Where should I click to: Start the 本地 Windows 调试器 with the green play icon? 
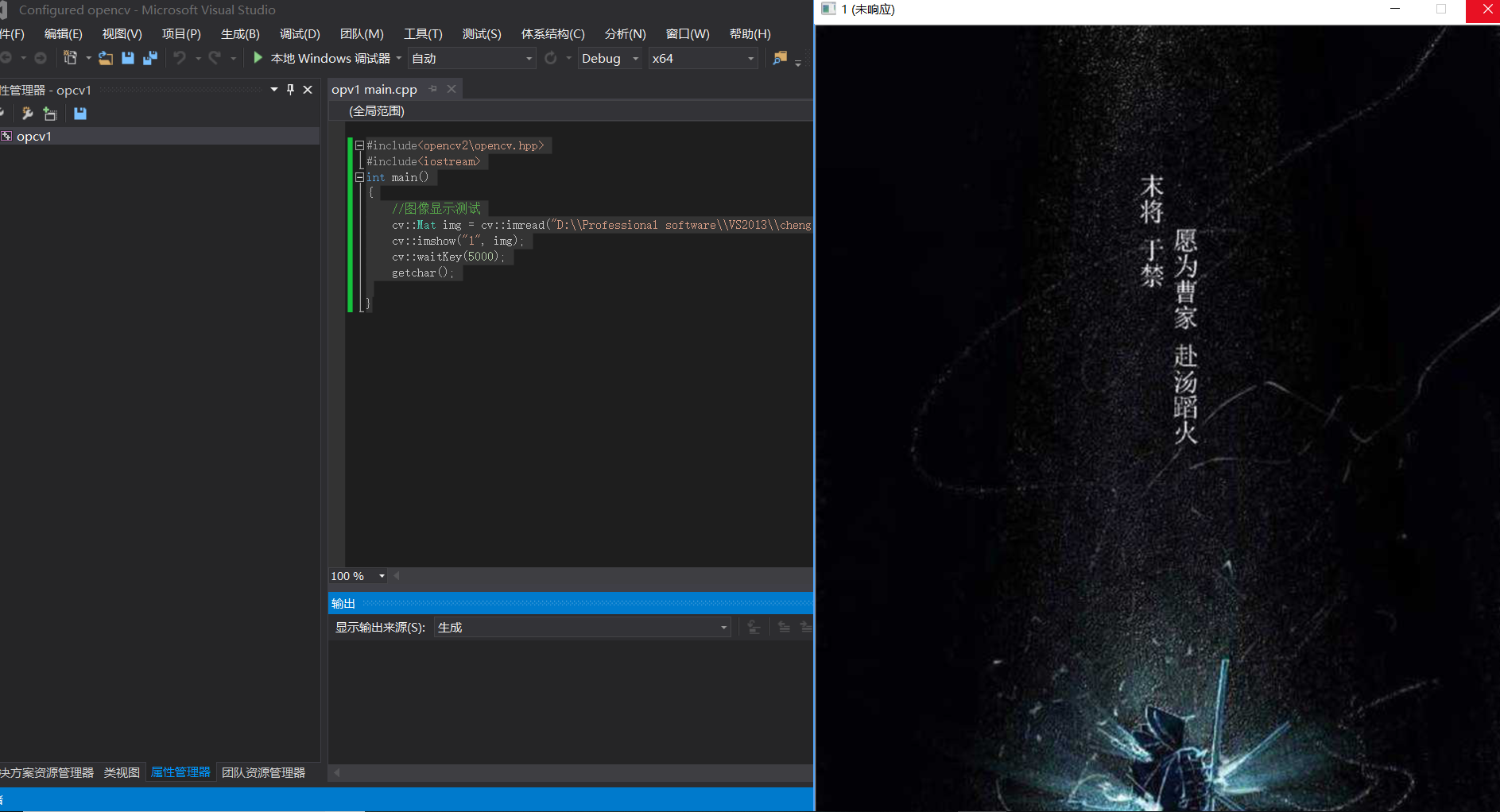tap(257, 58)
